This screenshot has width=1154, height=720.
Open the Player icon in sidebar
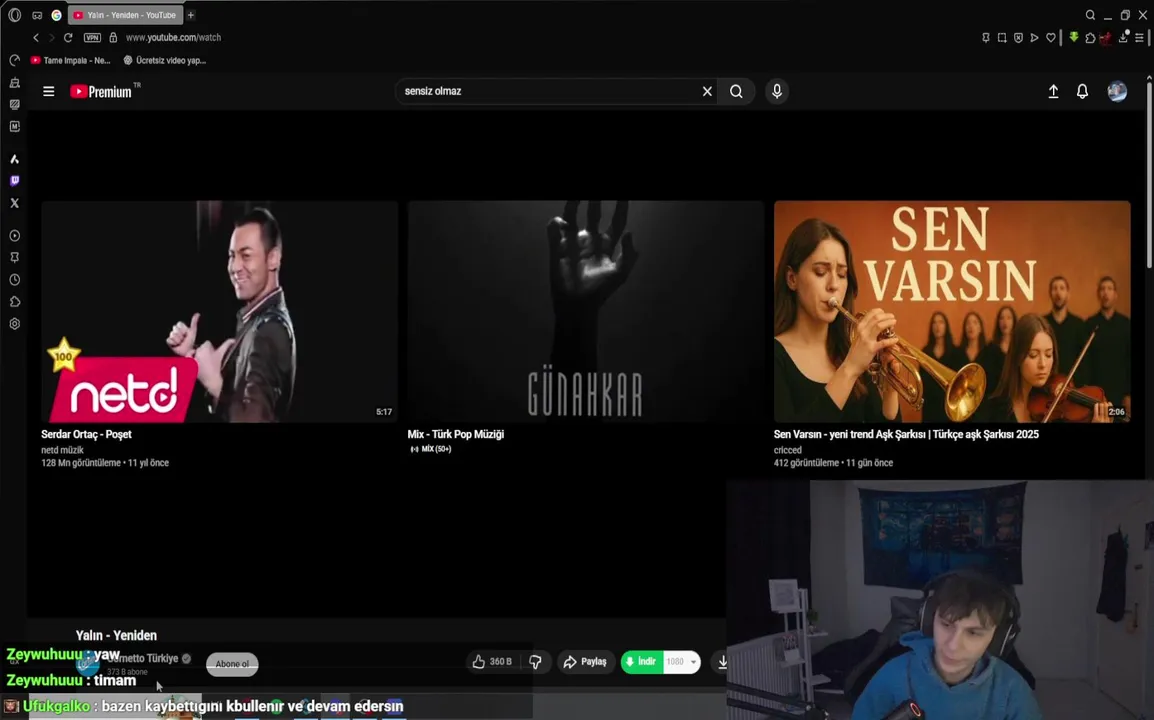15,236
